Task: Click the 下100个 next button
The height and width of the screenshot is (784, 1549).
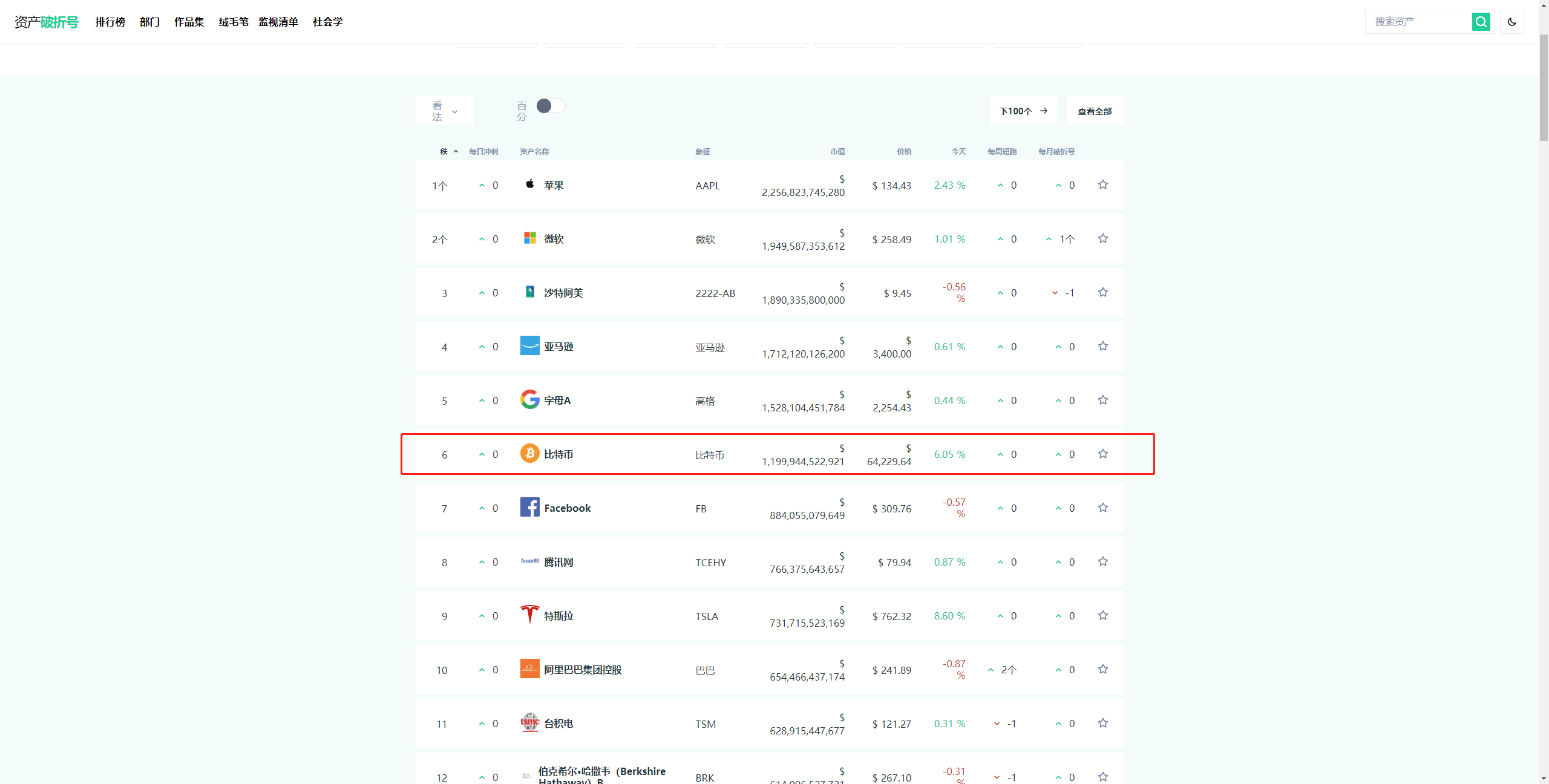Action: (x=1023, y=111)
